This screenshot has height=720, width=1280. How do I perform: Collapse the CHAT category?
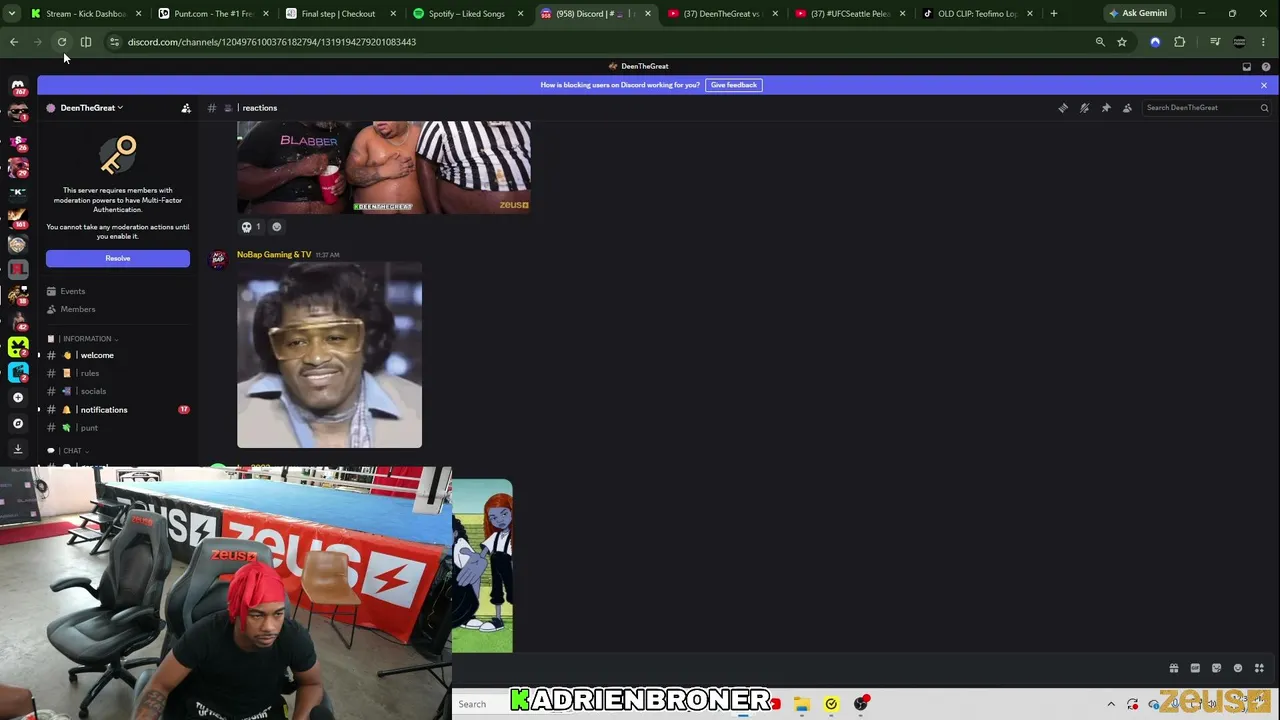point(72,451)
